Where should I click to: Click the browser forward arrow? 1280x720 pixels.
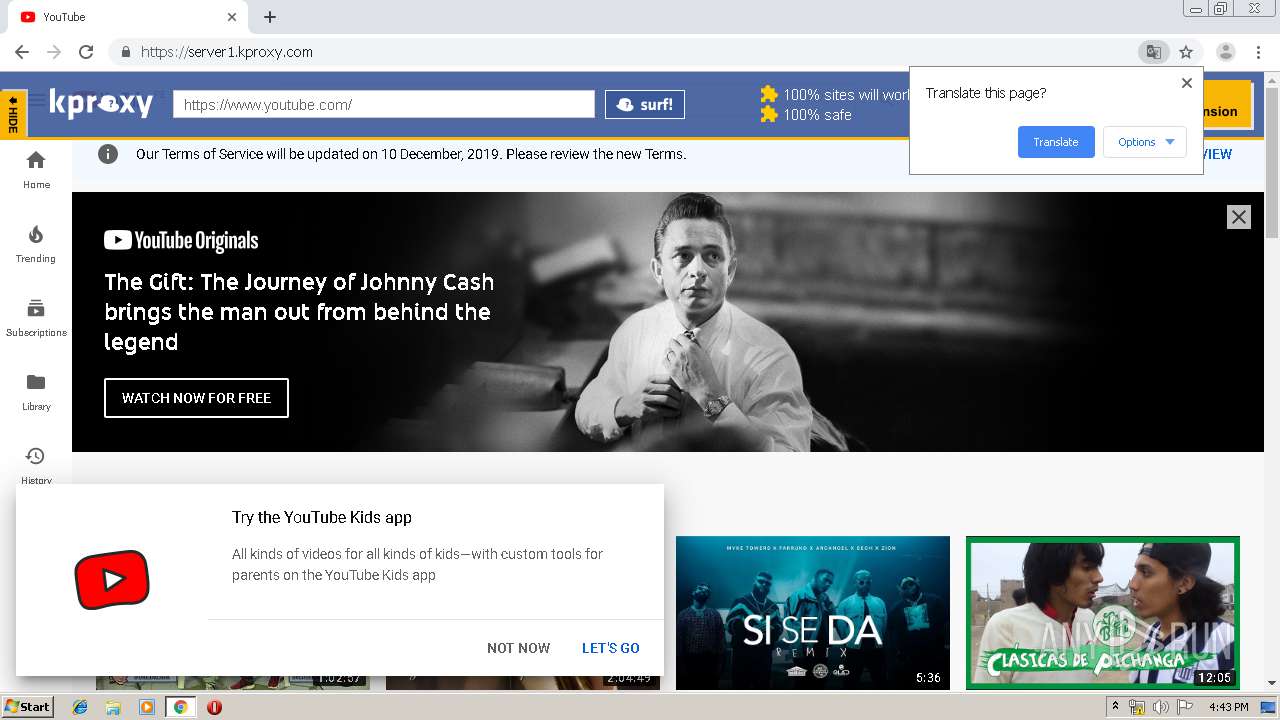click(54, 52)
